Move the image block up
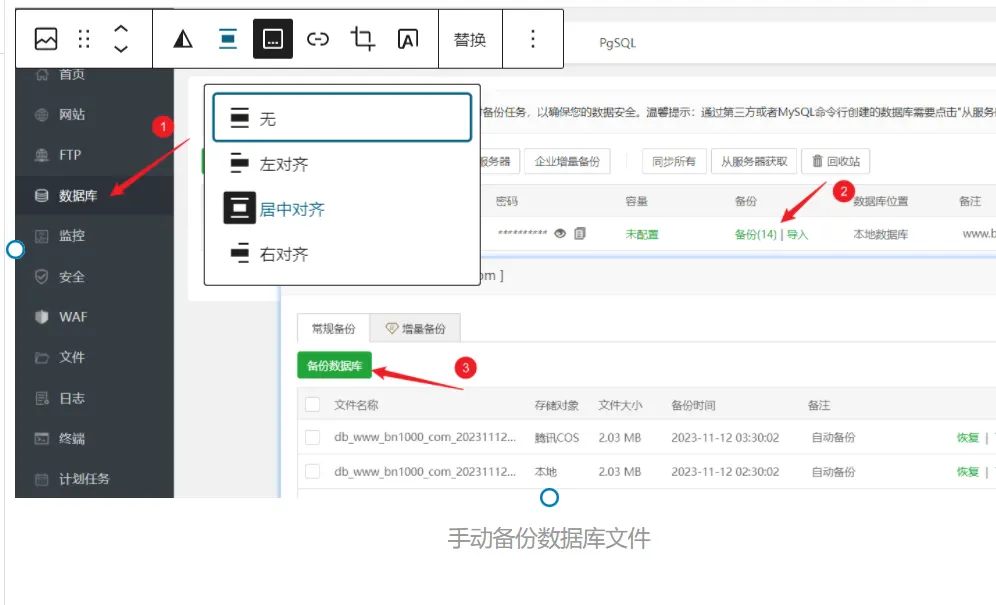The width and height of the screenshot is (996, 605). (x=121, y=29)
